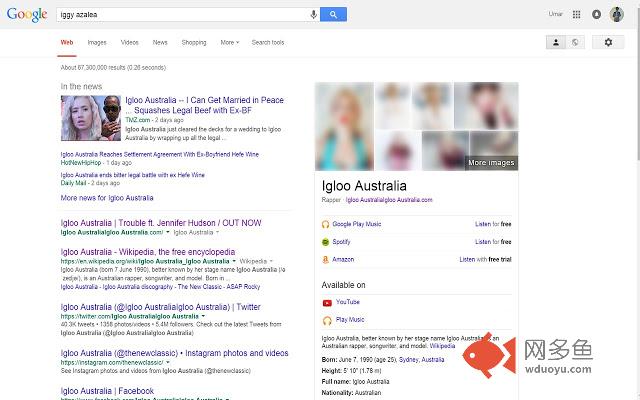This screenshot has width=640, height=400.
Task: Open the Amazon link
Action: tap(343, 260)
